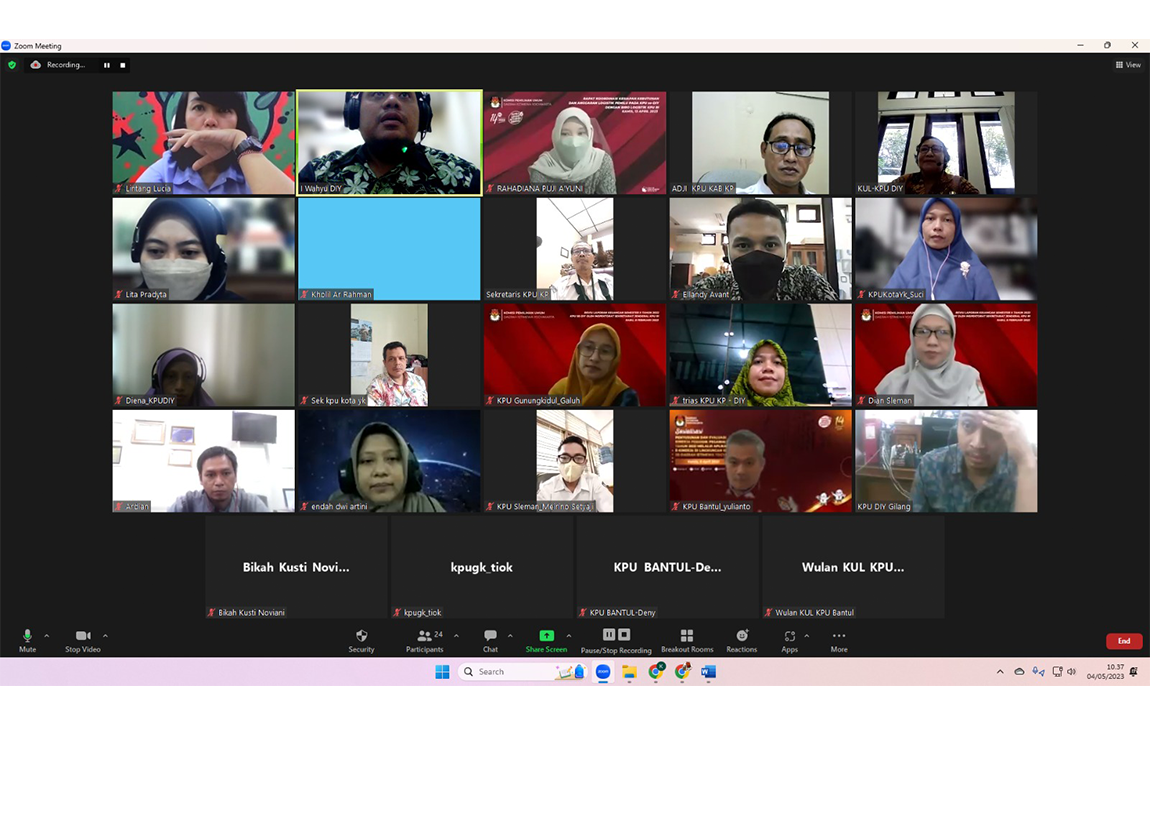Select Kholil Ar Rahman's blue video tile
This screenshot has width=1150, height=817.
[389, 248]
